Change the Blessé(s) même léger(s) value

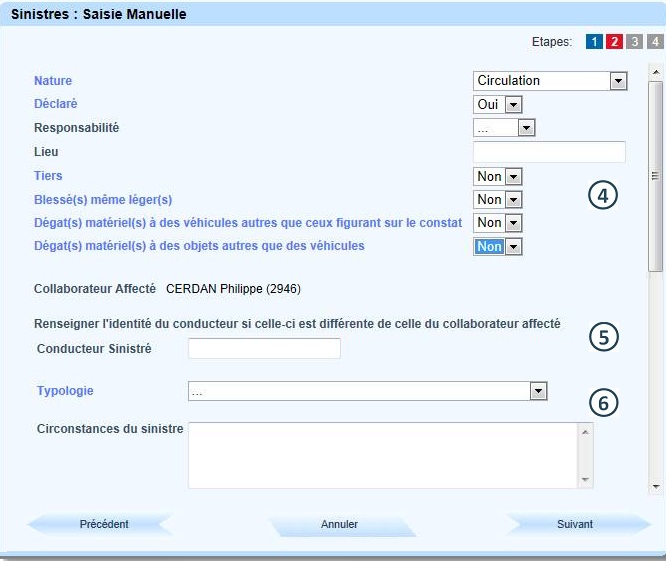tap(498, 200)
